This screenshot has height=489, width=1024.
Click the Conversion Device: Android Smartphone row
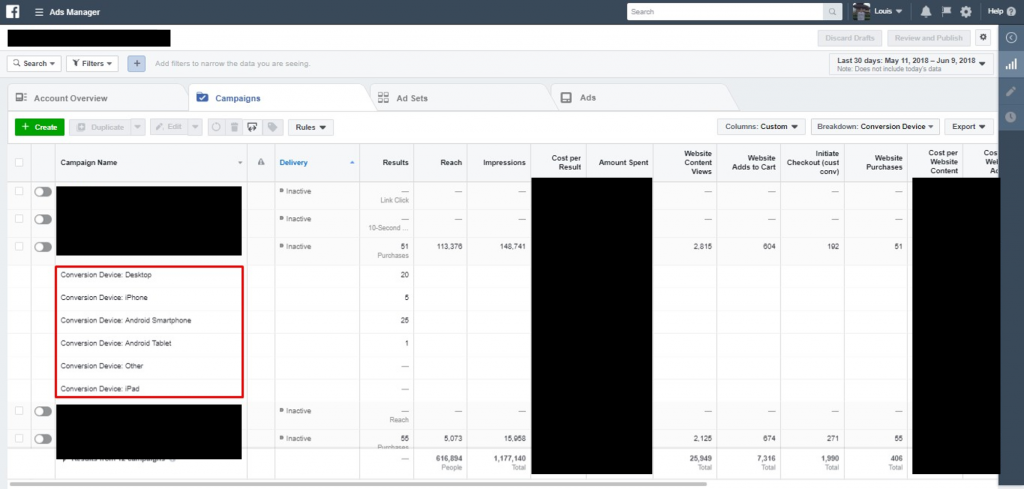coord(126,321)
